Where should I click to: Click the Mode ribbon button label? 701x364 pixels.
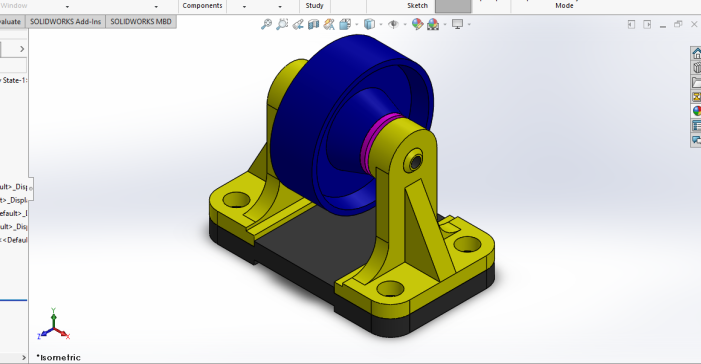pyautogui.click(x=564, y=6)
